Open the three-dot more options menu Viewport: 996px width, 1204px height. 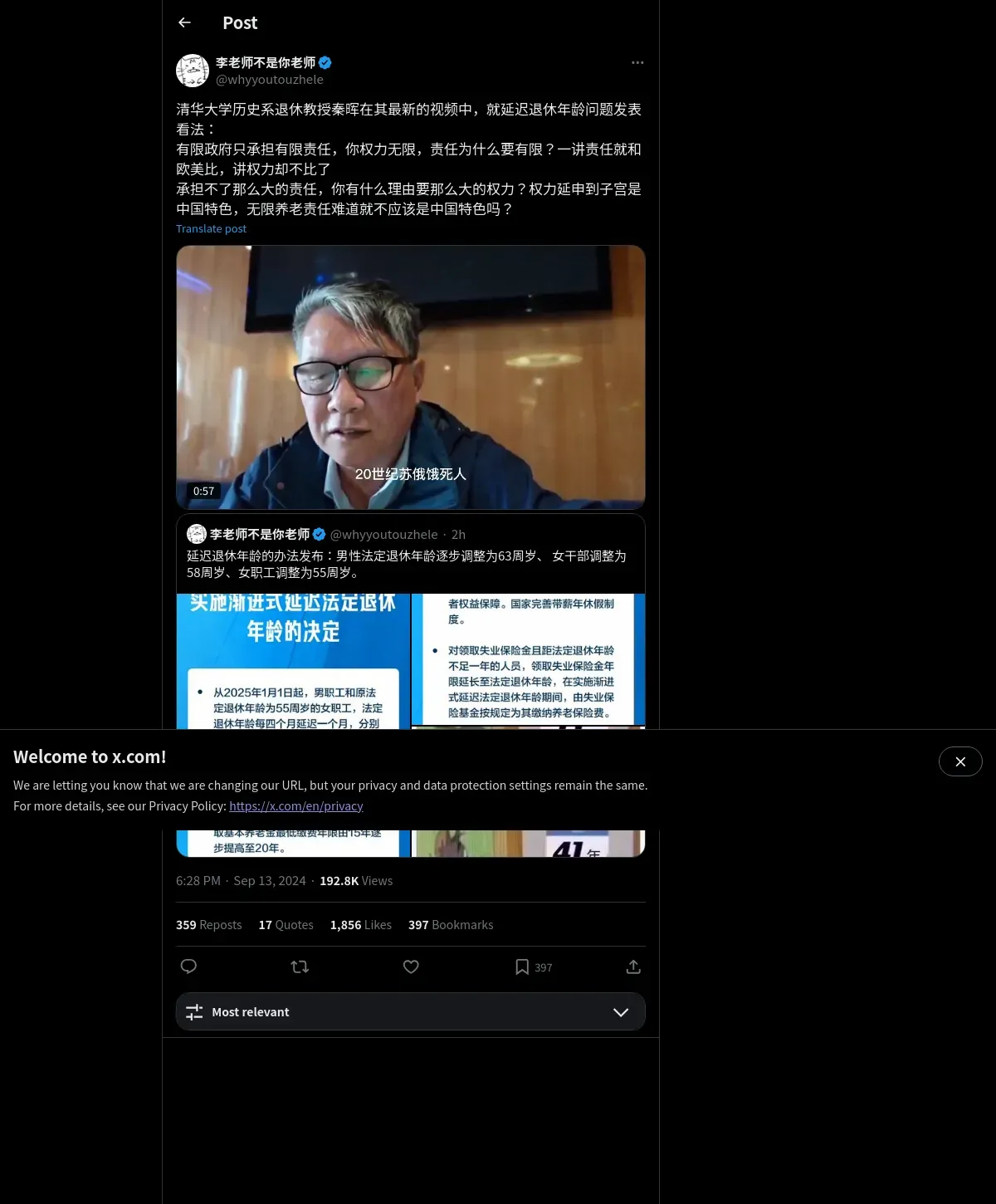[x=637, y=63]
